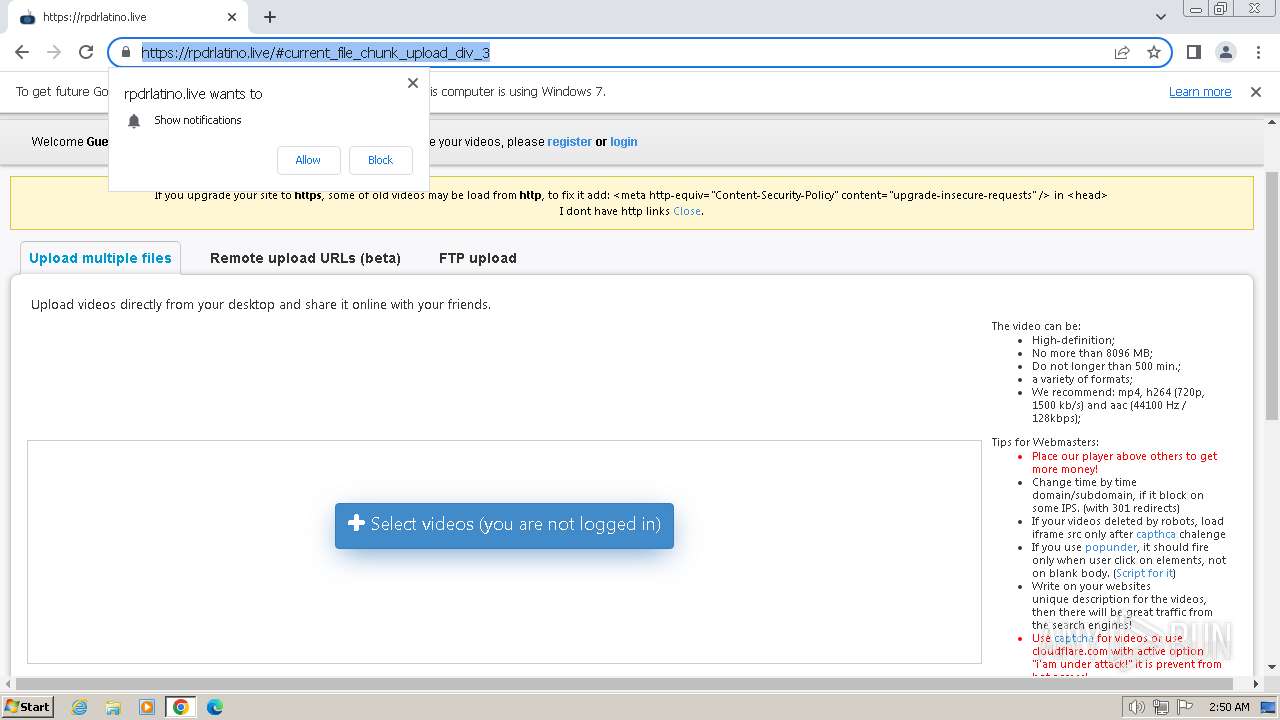Screen dimensions: 1280x720
Task: Click the system tray clock 2:50 AM
Action: (x=1228, y=707)
